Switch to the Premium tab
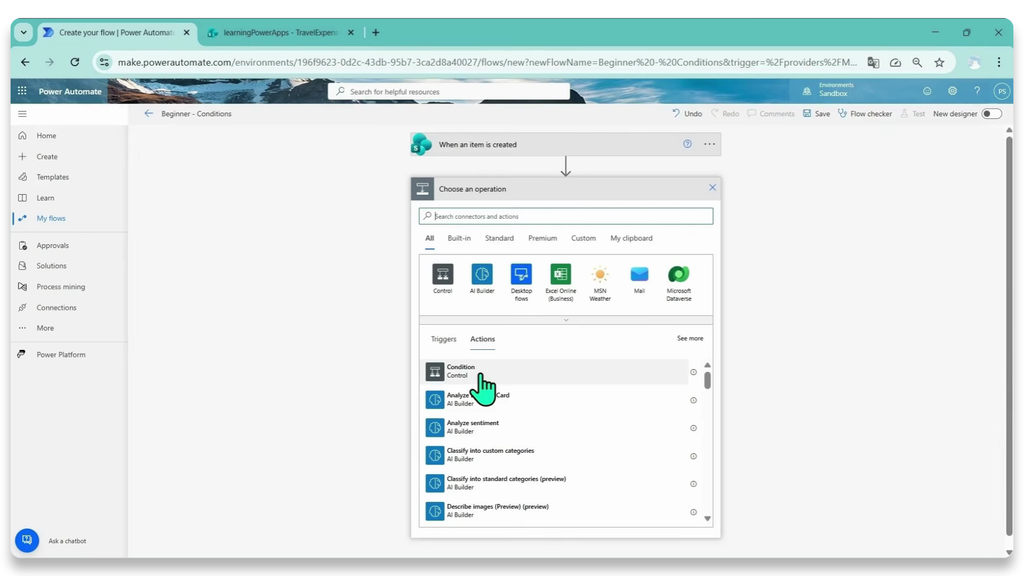The width and height of the screenshot is (1024, 576). coord(542,238)
